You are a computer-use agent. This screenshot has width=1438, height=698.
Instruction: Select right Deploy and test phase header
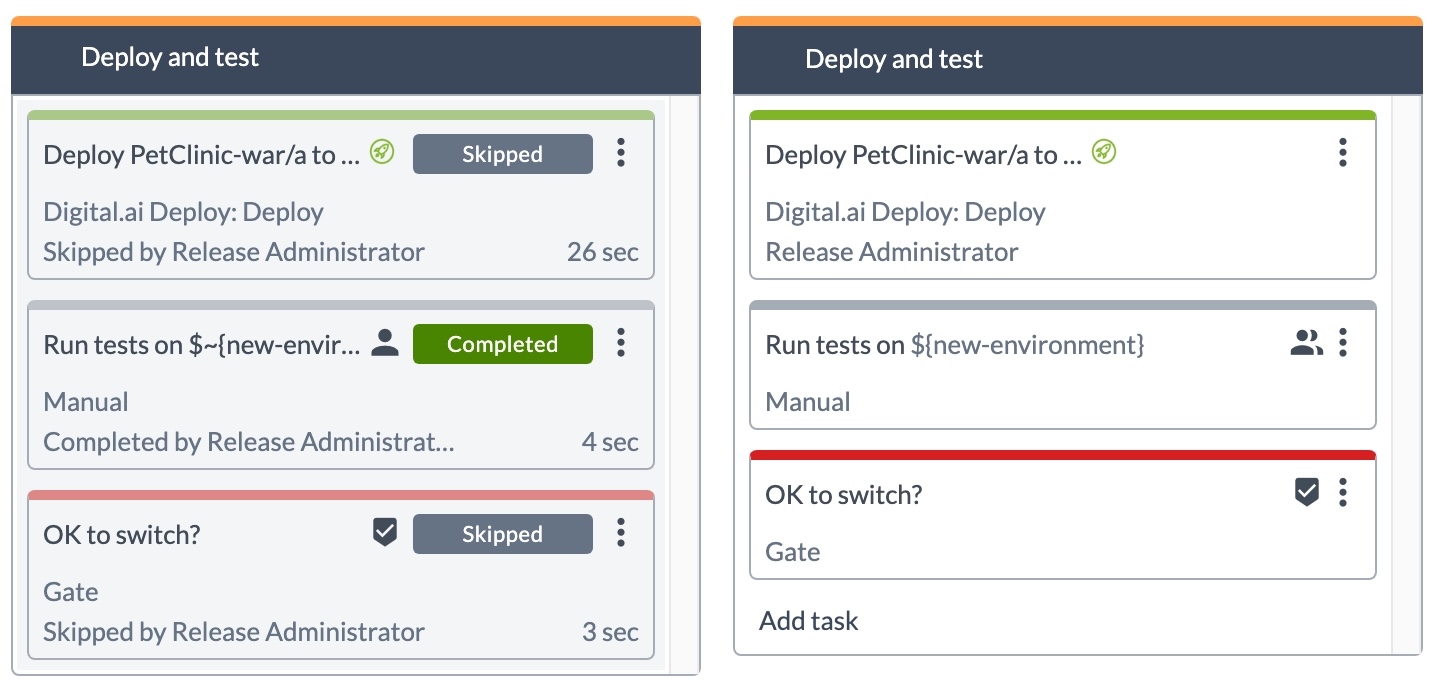coord(894,60)
